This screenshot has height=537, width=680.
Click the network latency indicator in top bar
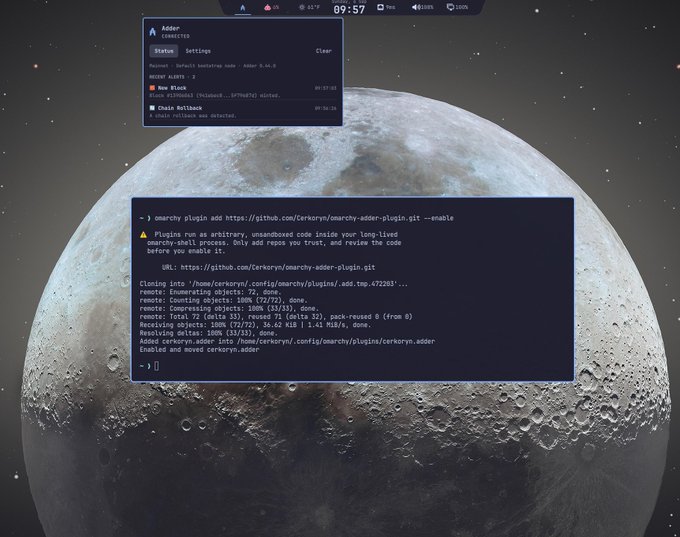pos(386,7)
